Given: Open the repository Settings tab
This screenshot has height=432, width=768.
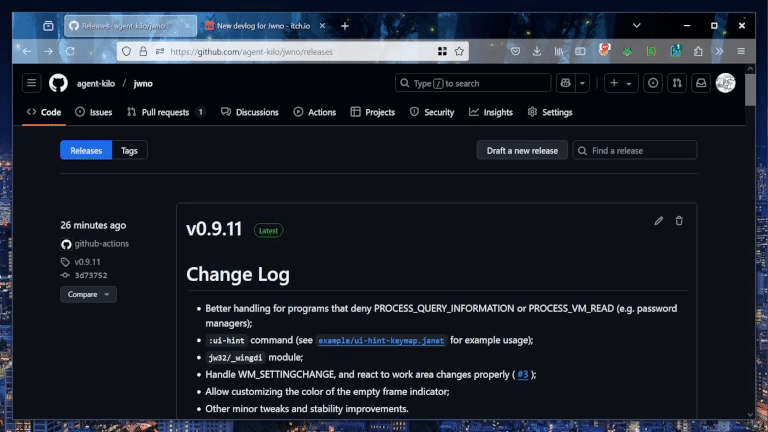Looking at the screenshot, I should tap(550, 112).
